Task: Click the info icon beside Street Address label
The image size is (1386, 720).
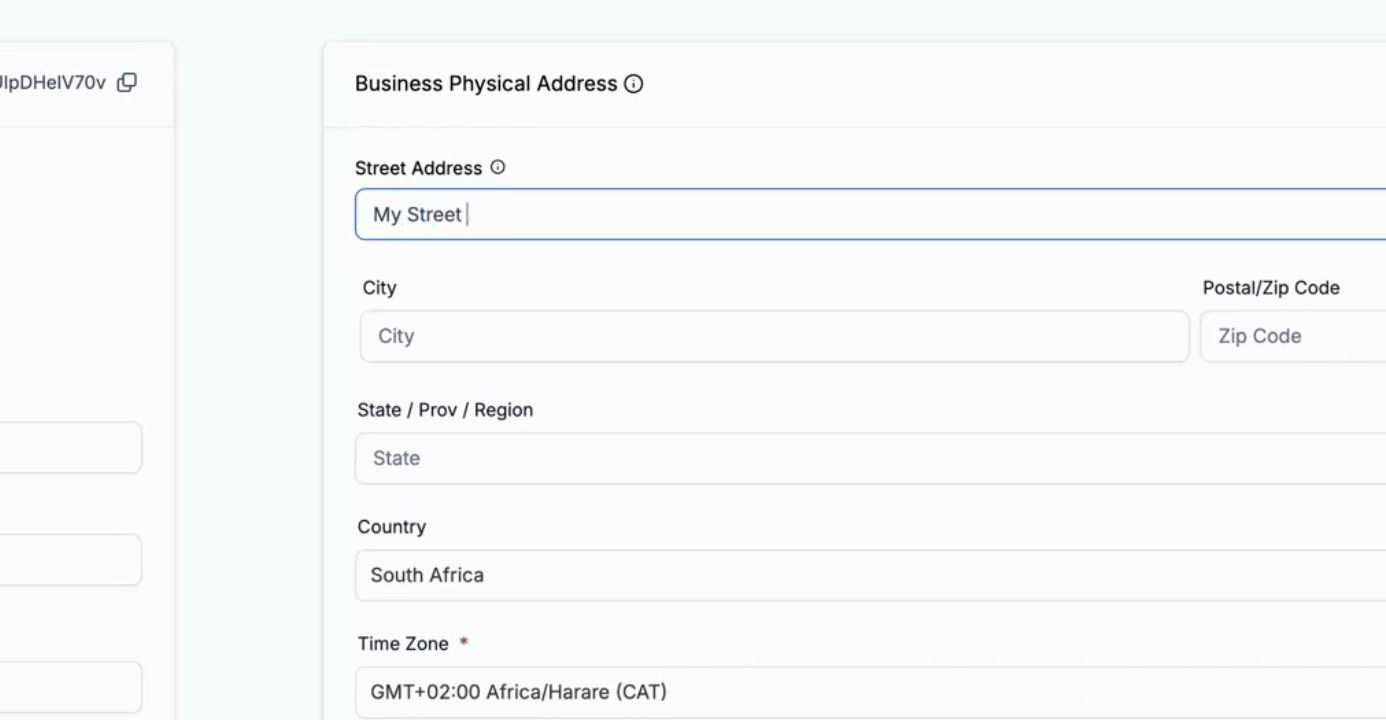Action: [498, 168]
